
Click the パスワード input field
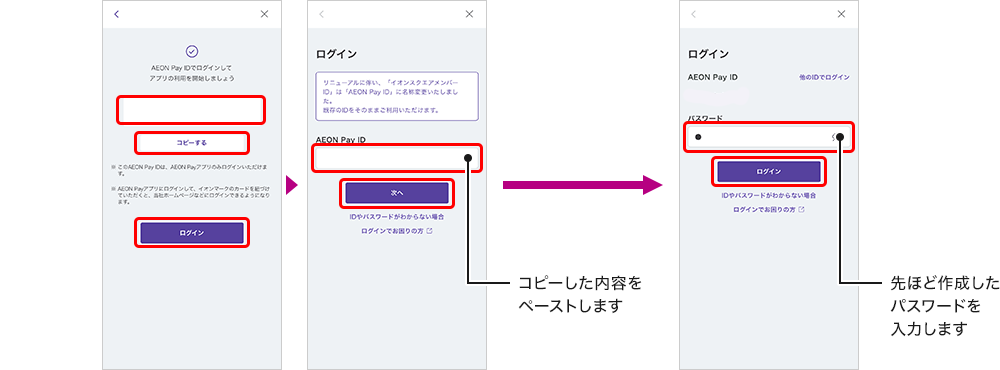click(x=768, y=137)
